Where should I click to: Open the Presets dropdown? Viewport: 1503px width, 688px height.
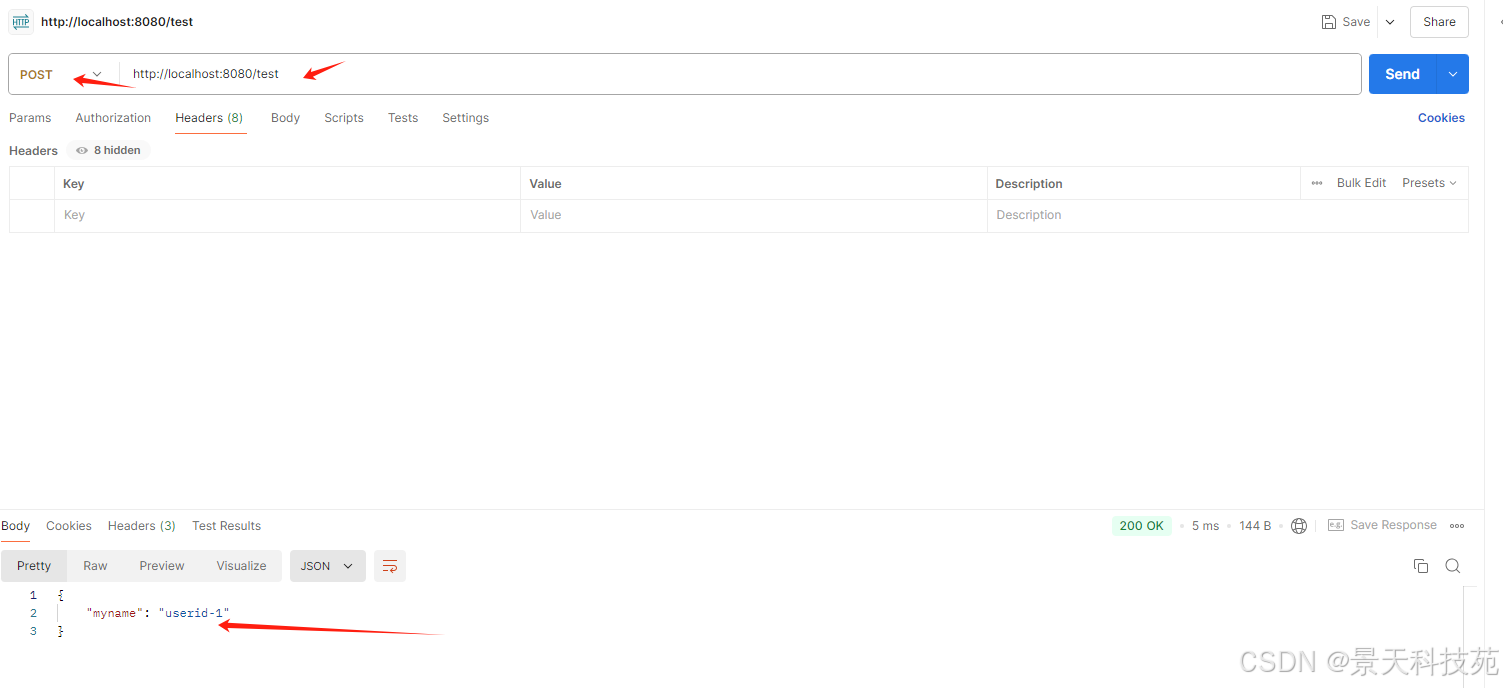1429,183
